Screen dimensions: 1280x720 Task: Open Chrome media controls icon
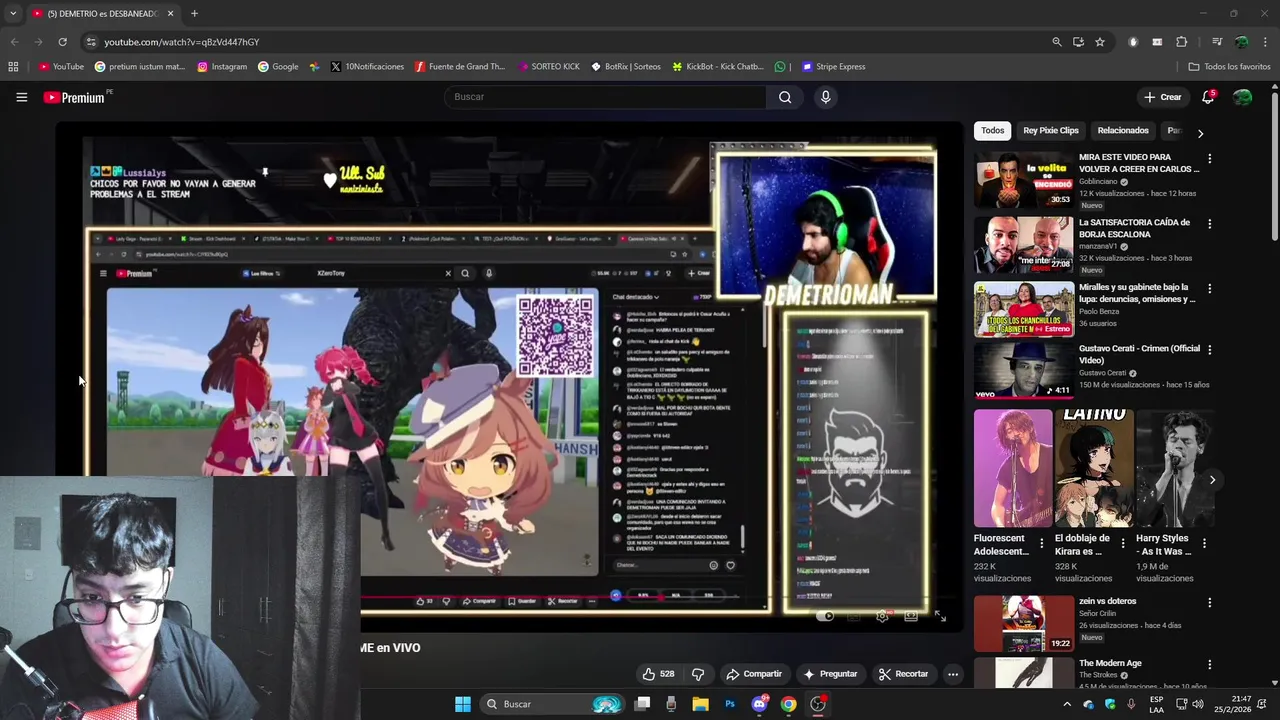[x=1217, y=42]
